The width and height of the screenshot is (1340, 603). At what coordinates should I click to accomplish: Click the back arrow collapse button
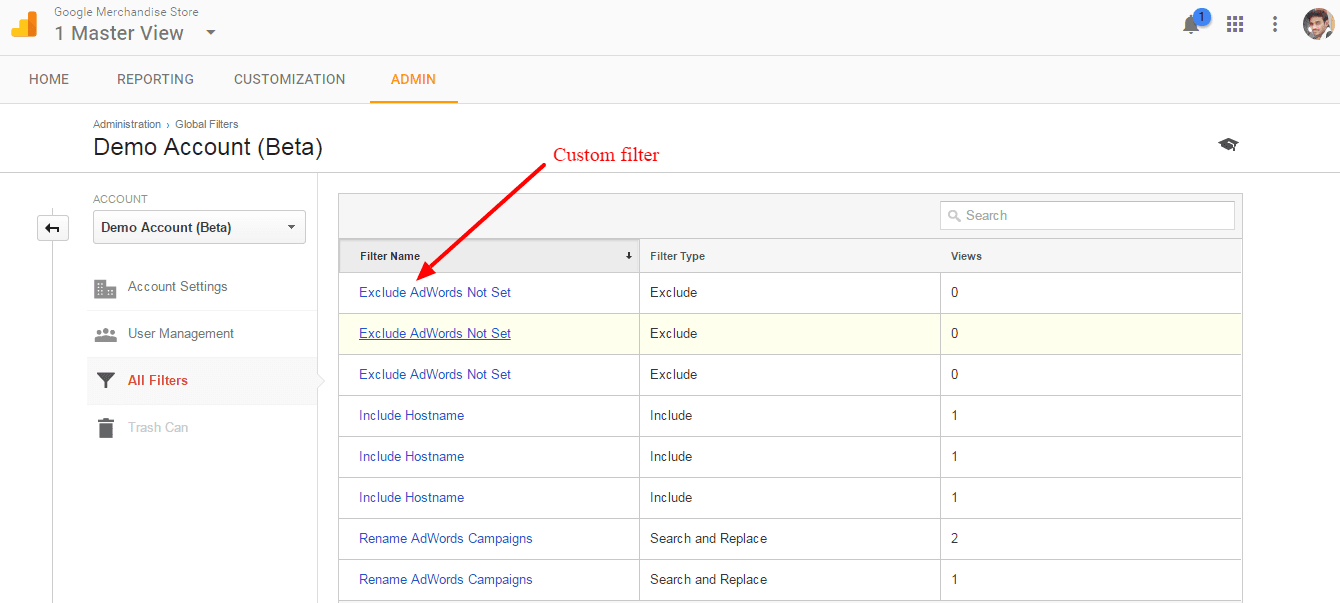(x=53, y=228)
